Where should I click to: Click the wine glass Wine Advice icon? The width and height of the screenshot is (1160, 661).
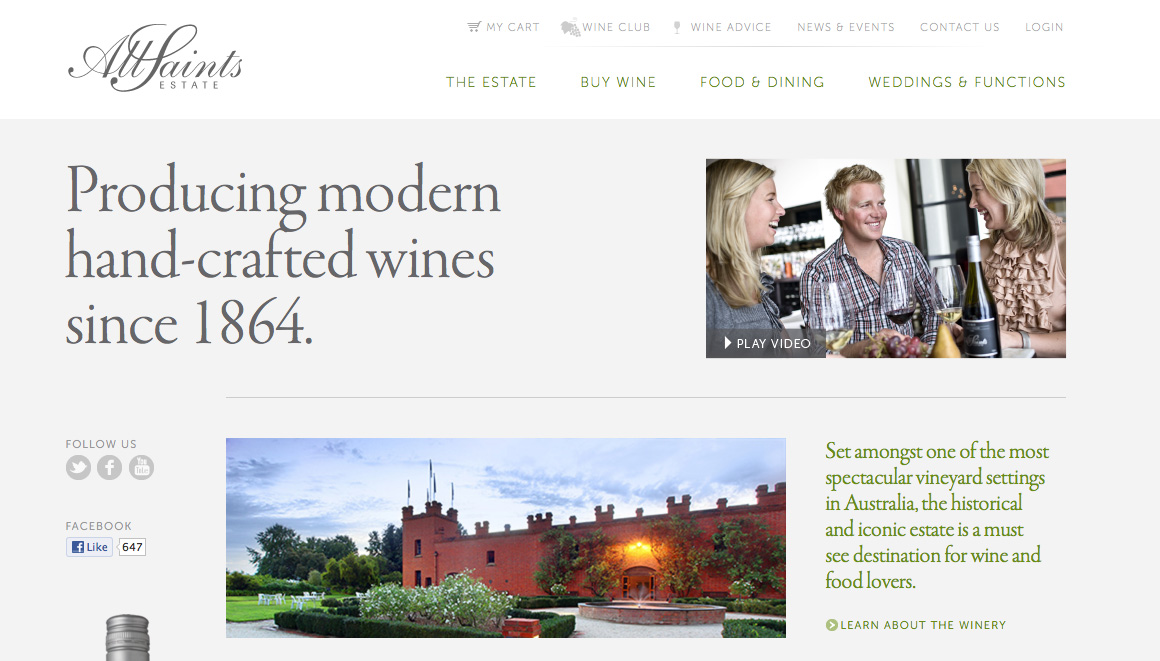pos(677,27)
